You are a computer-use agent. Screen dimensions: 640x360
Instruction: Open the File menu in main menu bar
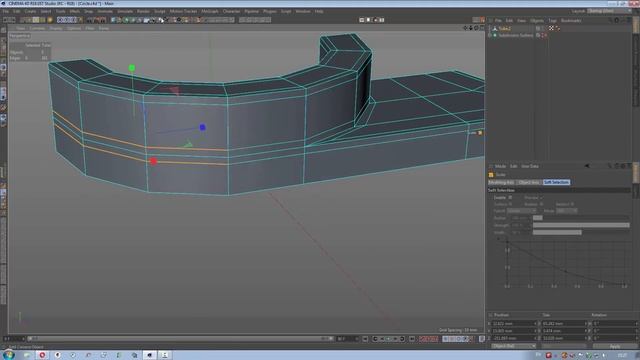coord(5,11)
